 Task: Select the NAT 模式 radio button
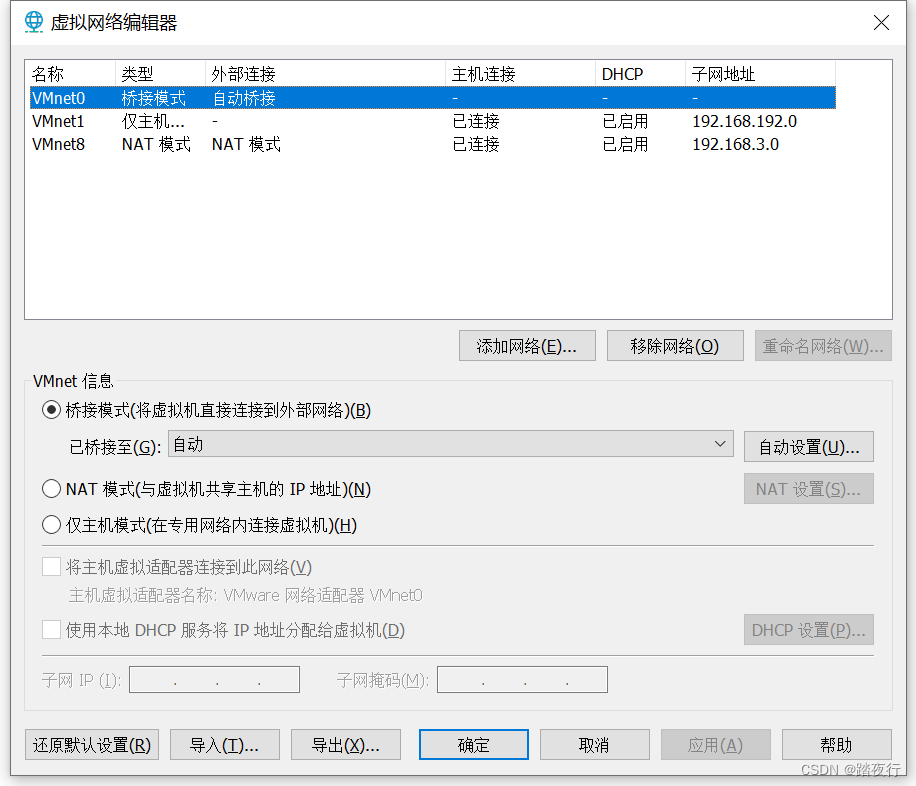51,488
